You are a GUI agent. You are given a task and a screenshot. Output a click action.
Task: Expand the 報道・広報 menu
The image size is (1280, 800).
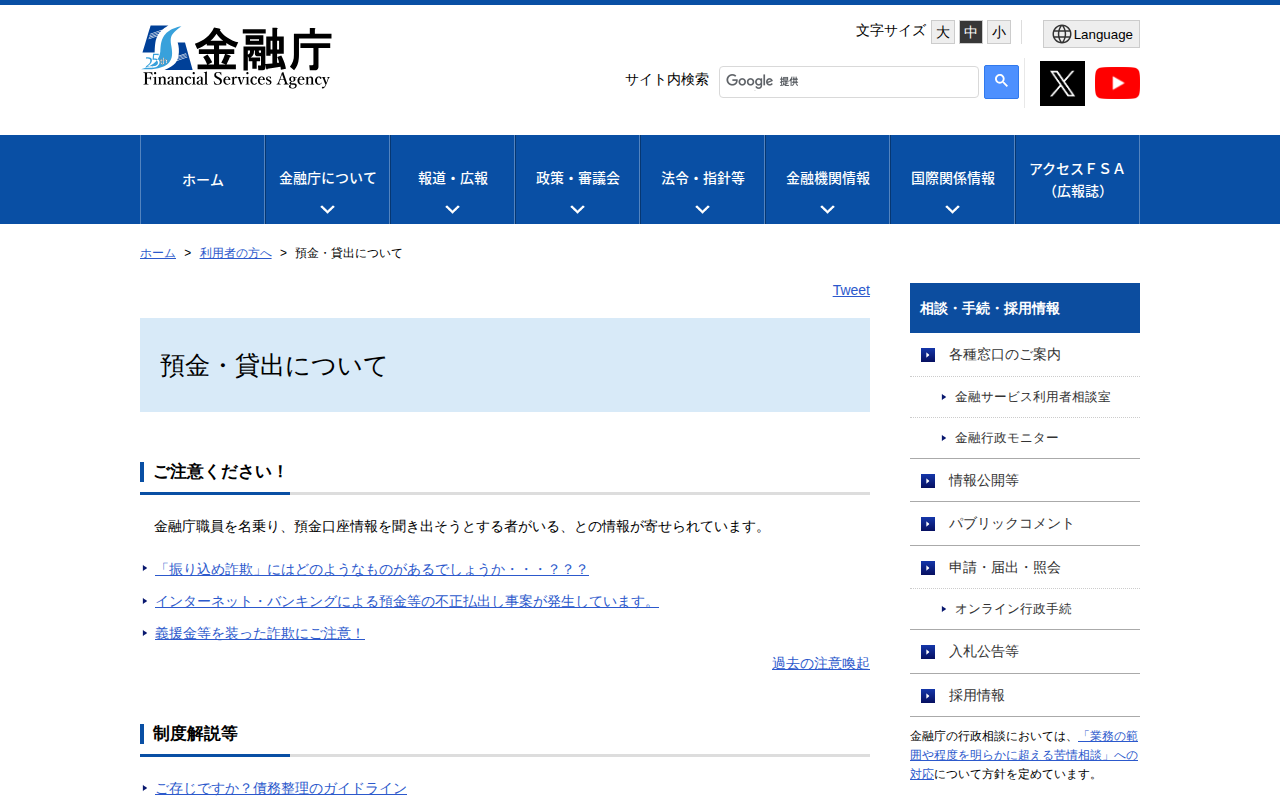[452, 180]
